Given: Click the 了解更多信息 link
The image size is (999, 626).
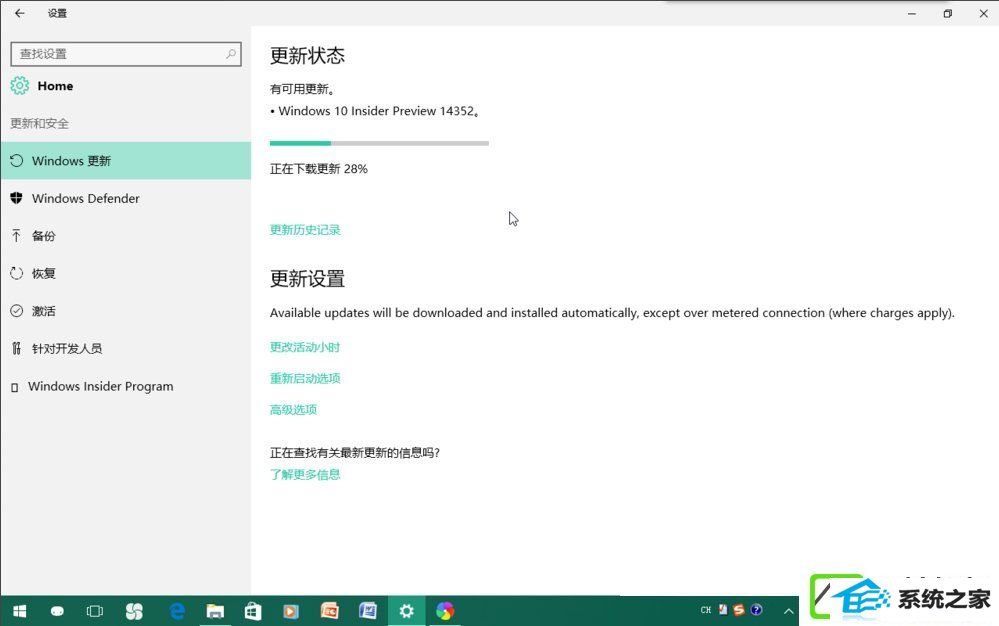Looking at the screenshot, I should coord(305,474).
